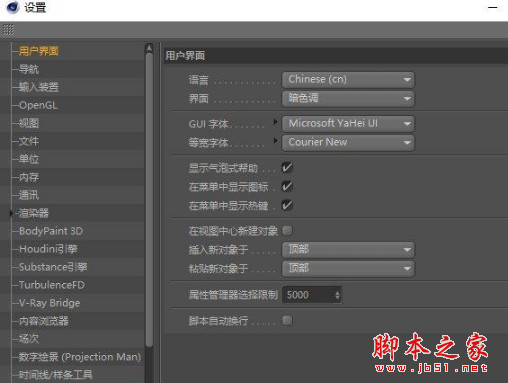Enable the 脚本自动换行 checkbox

pyautogui.click(x=287, y=321)
